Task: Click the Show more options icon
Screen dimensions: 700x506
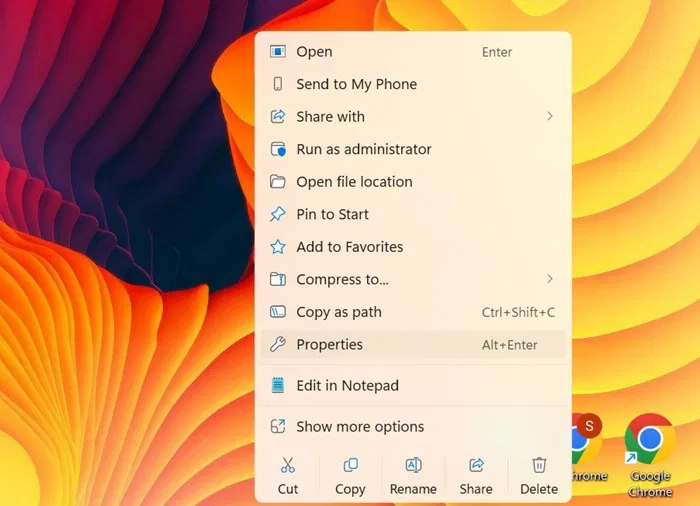Action: coord(278,427)
